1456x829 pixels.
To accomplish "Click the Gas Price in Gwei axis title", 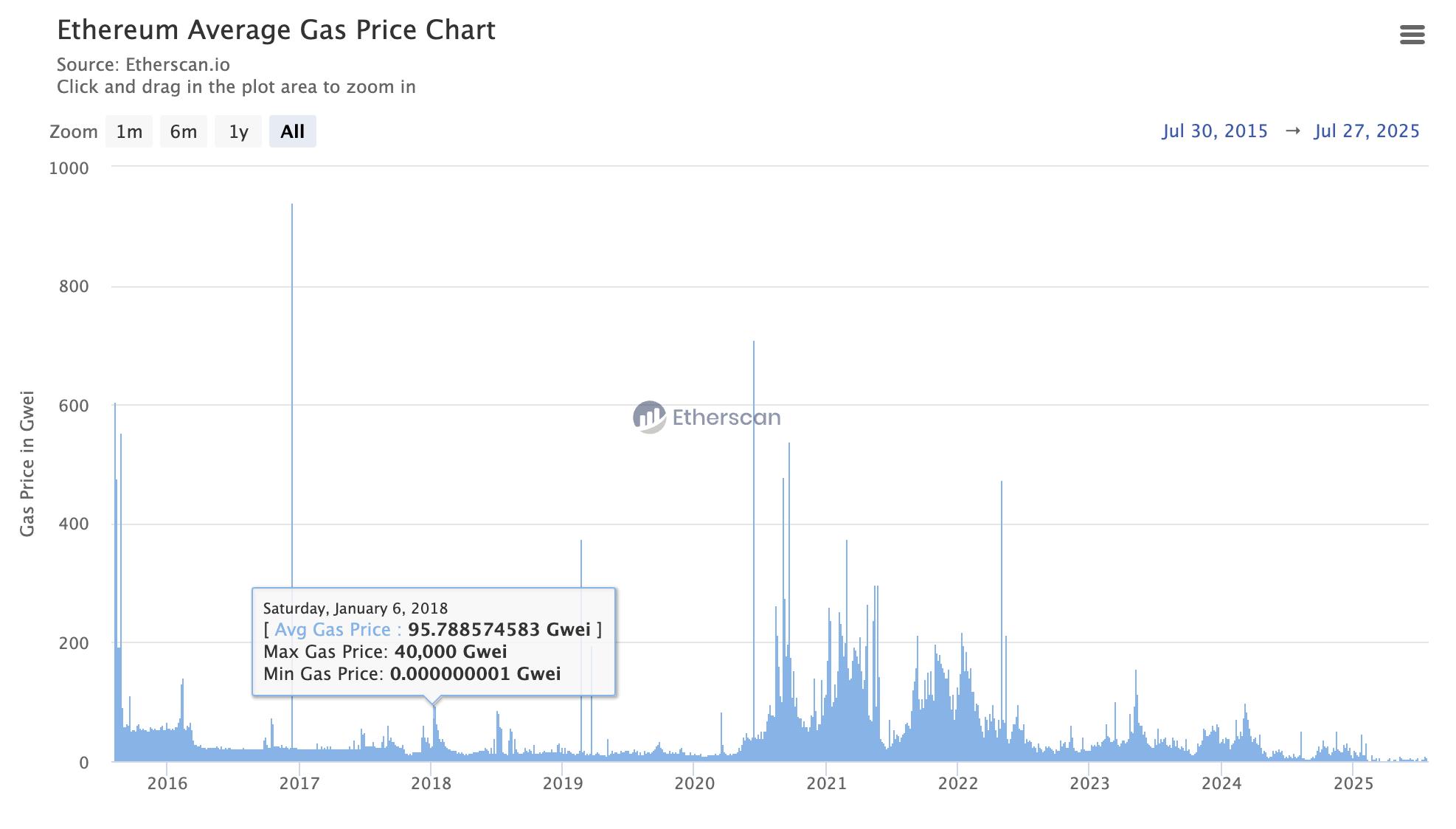I will coord(28,462).
